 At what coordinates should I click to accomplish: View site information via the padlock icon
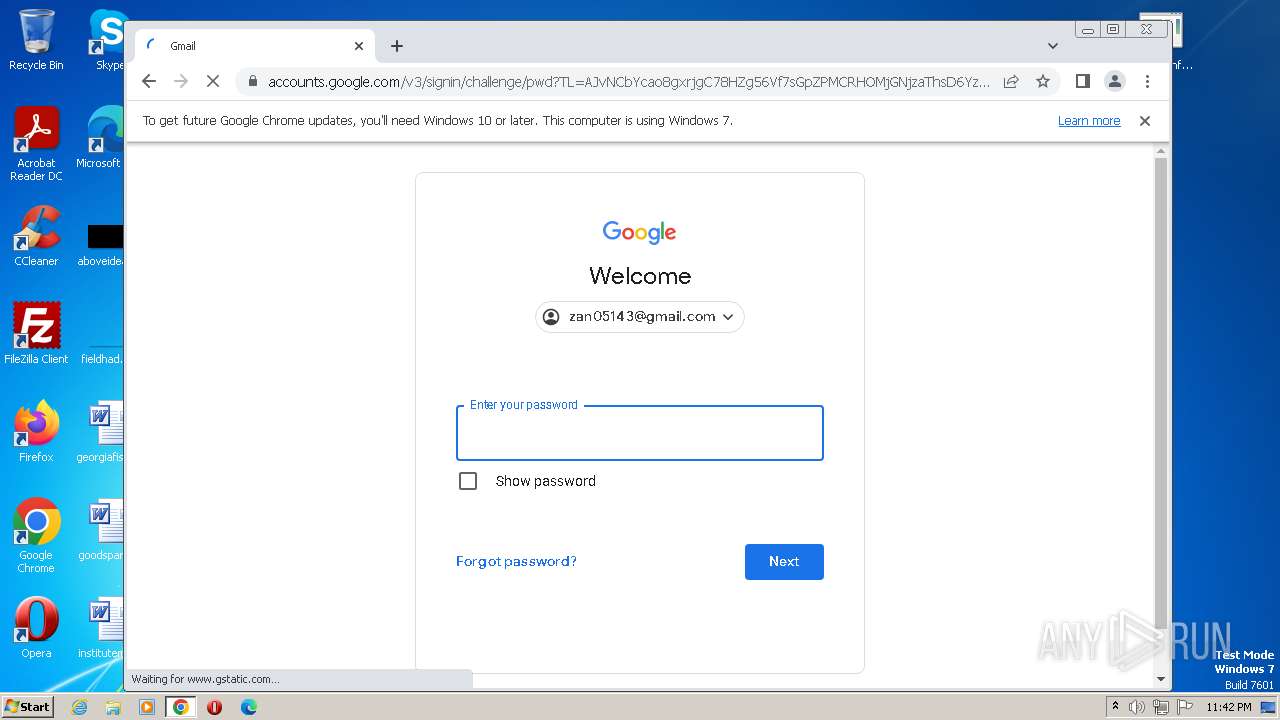[x=253, y=81]
